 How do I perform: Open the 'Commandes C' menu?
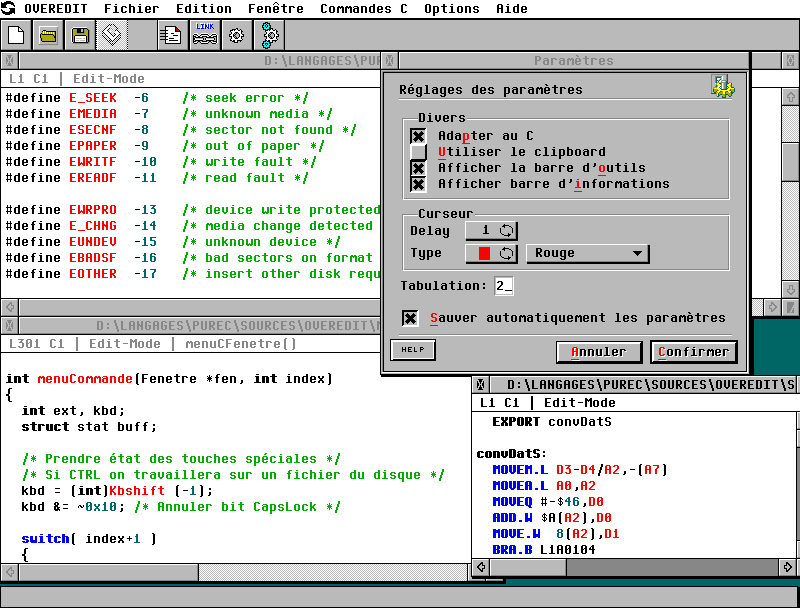[363, 9]
